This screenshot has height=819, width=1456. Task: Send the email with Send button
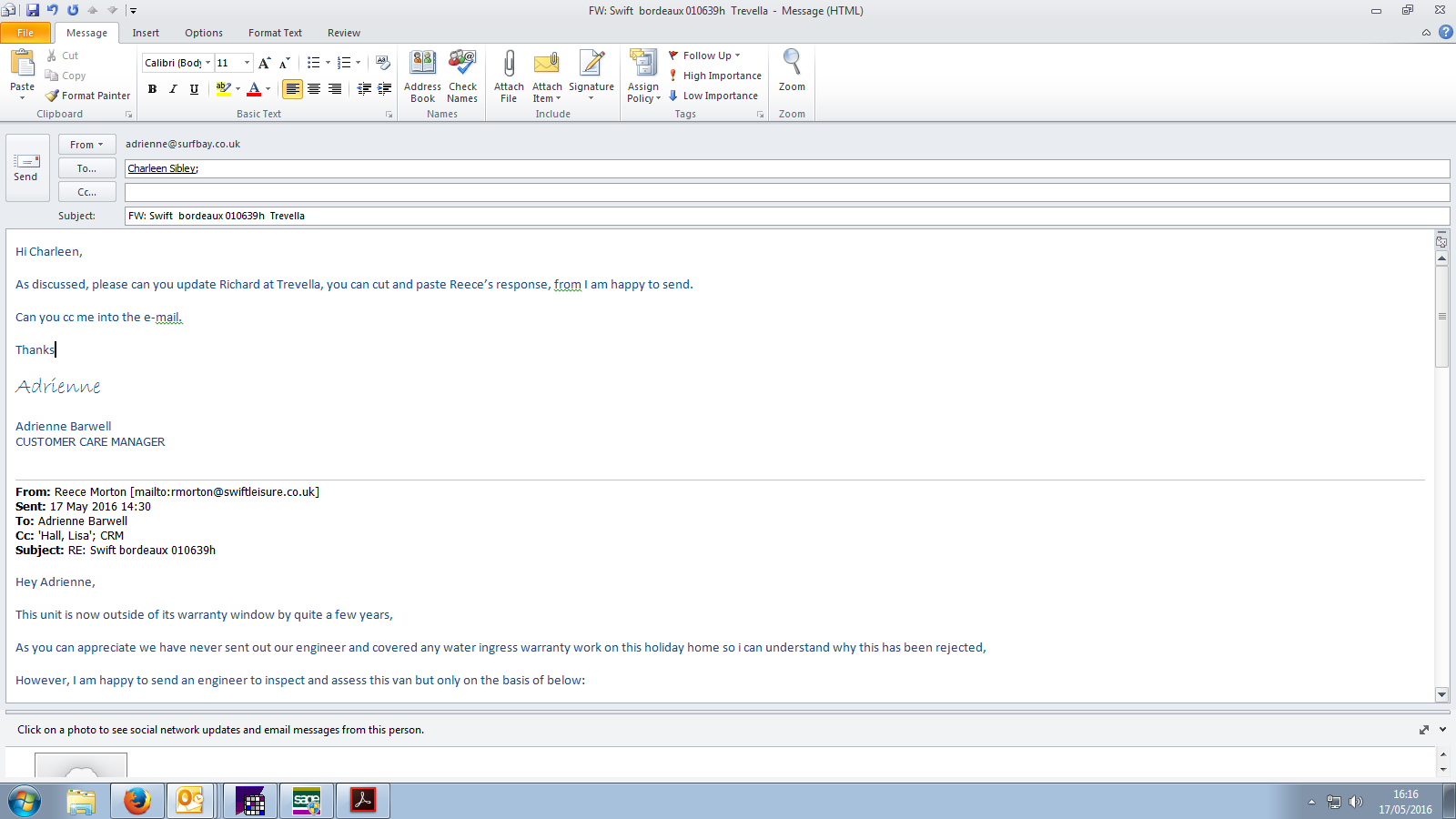click(25, 168)
